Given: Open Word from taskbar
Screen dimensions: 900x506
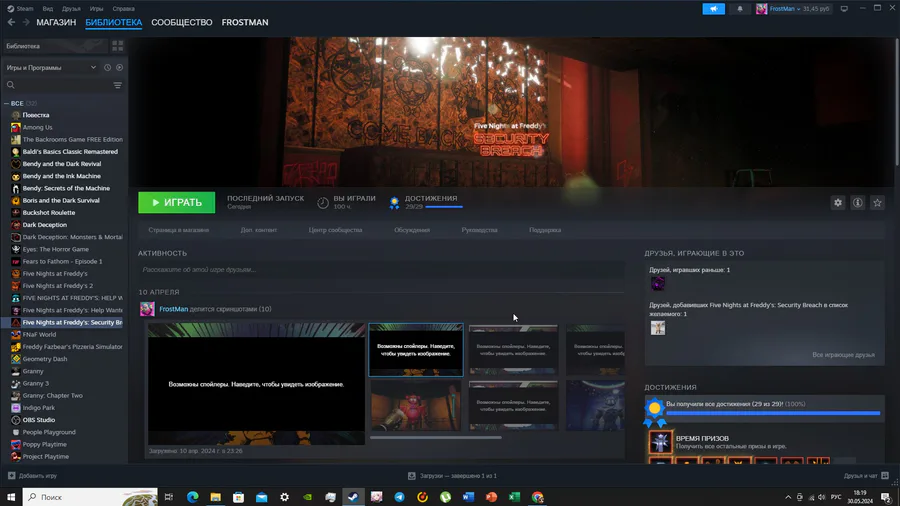Looking at the screenshot, I should pyautogui.click(x=468, y=497).
